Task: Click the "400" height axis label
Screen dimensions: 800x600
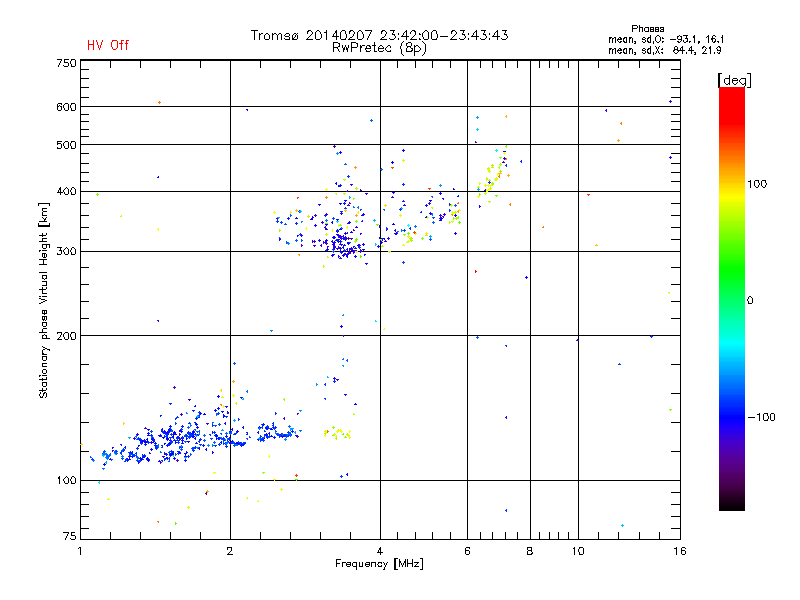Action: (66, 192)
